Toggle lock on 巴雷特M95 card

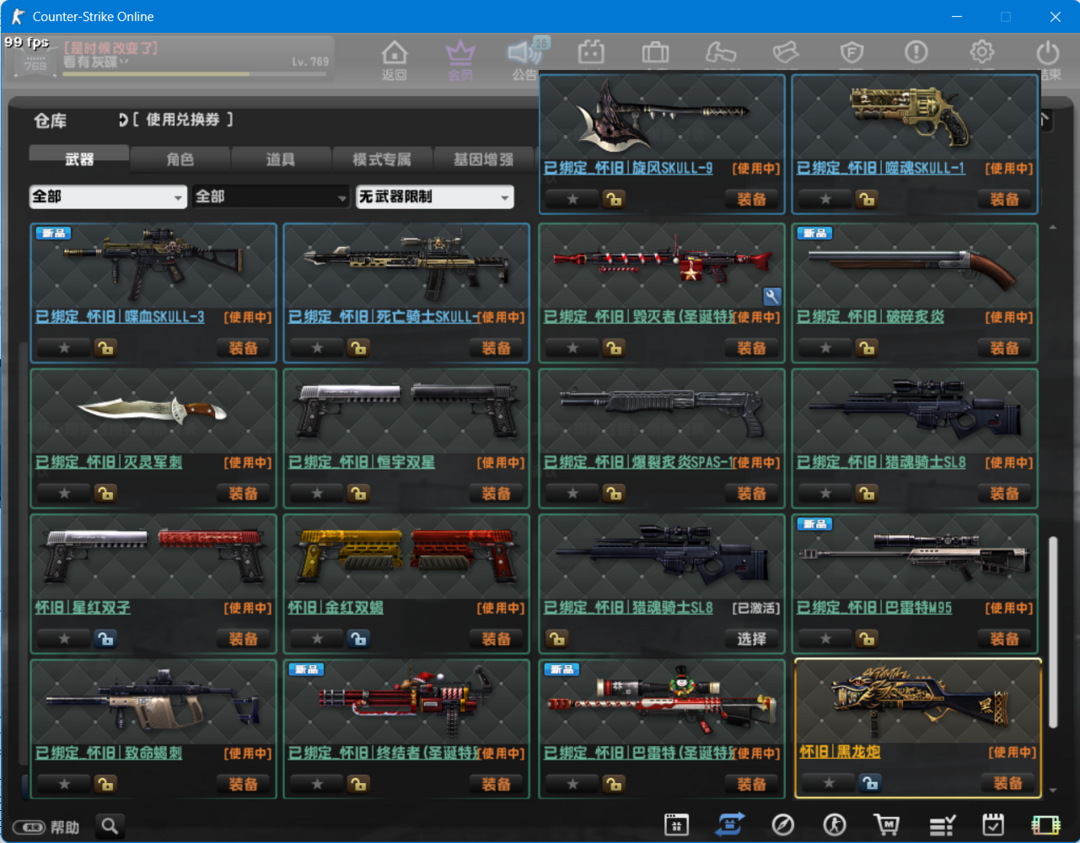click(x=866, y=638)
